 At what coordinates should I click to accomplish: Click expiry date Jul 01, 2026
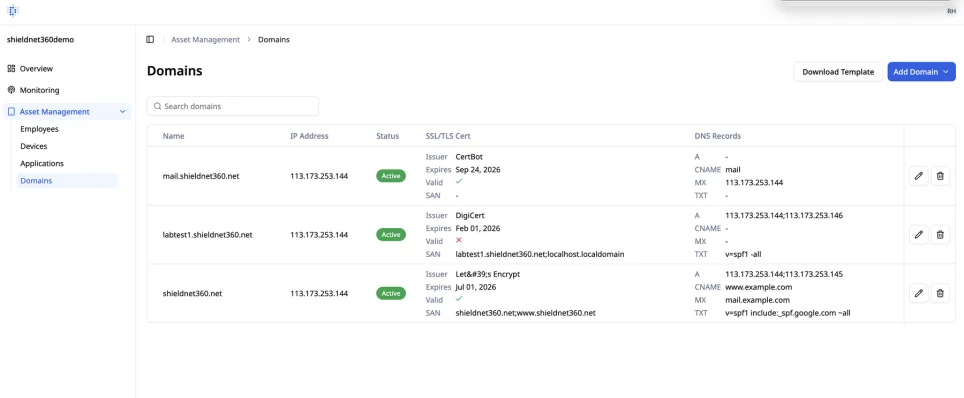pyautogui.click(x=476, y=287)
